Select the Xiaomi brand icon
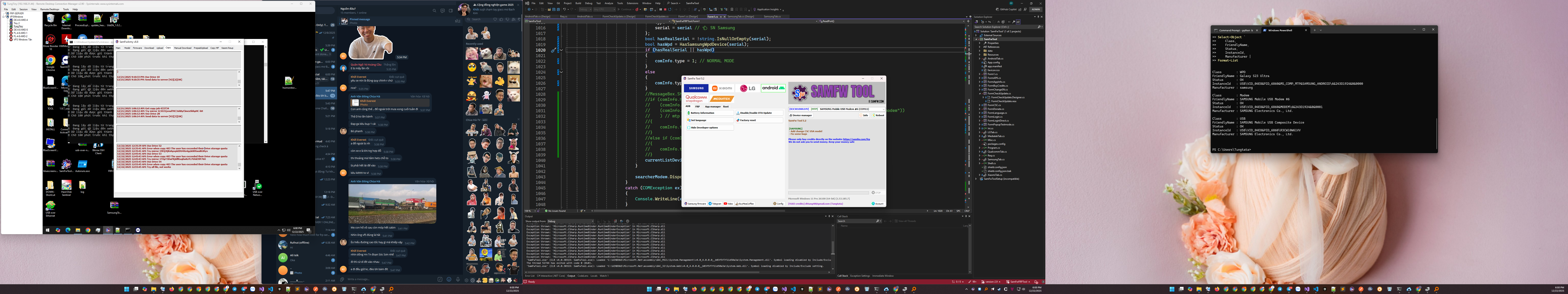The height and width of the screenshot is (294, 1568). click(x=722, y=88)
